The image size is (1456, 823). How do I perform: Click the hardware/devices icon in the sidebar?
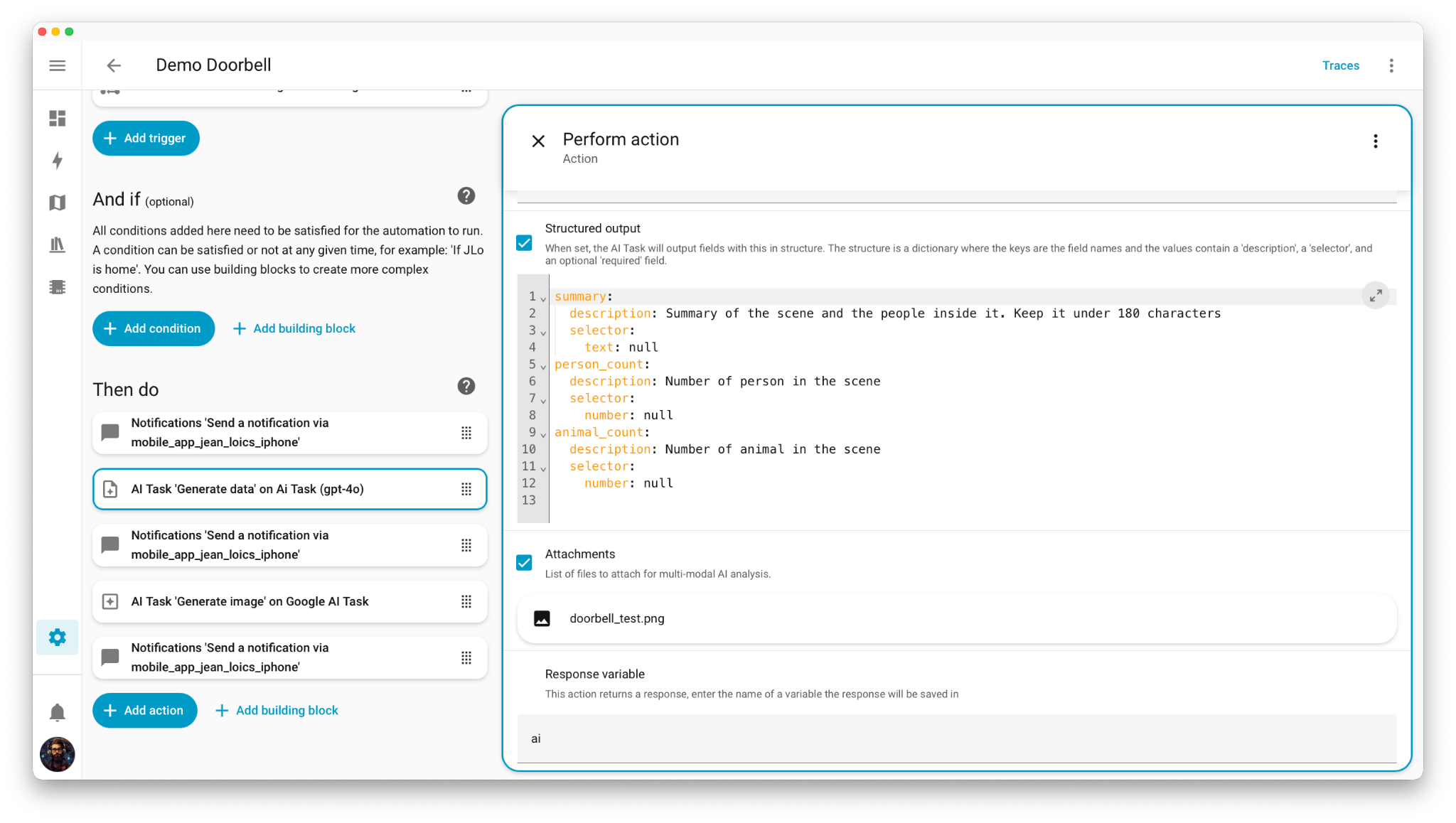tap(57, 287)
